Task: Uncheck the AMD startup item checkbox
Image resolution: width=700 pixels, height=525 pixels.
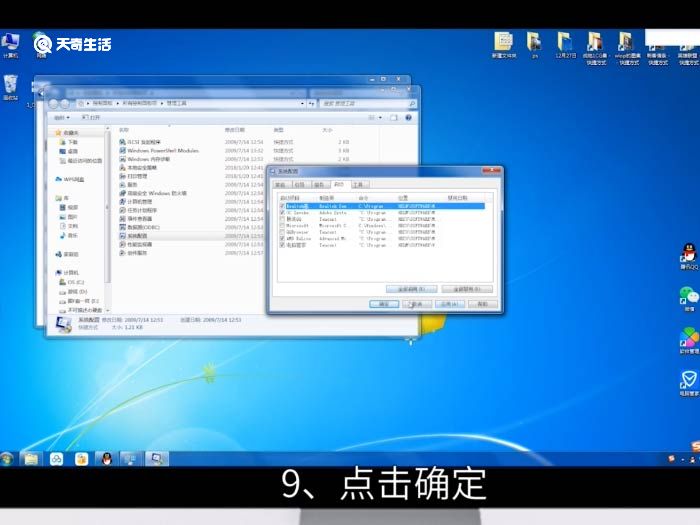Action: [282, 239]
